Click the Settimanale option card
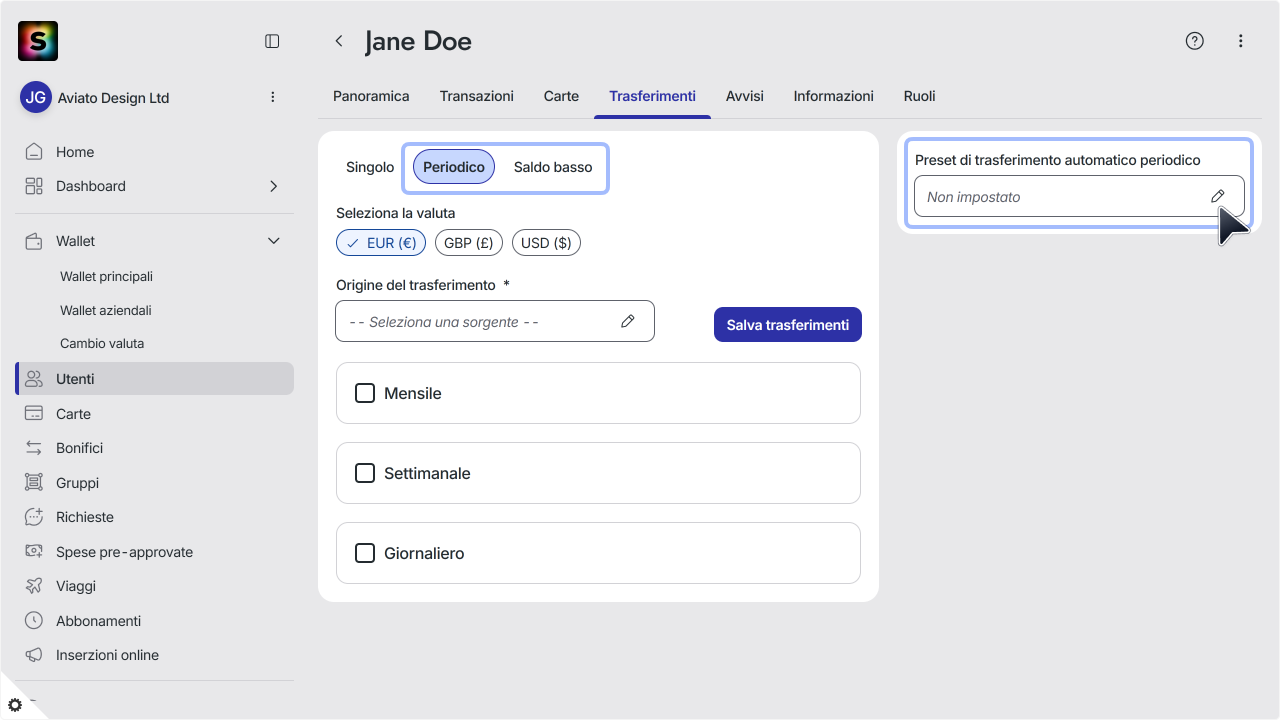Viewport: 1280px width, 720px height. (598, 473)
